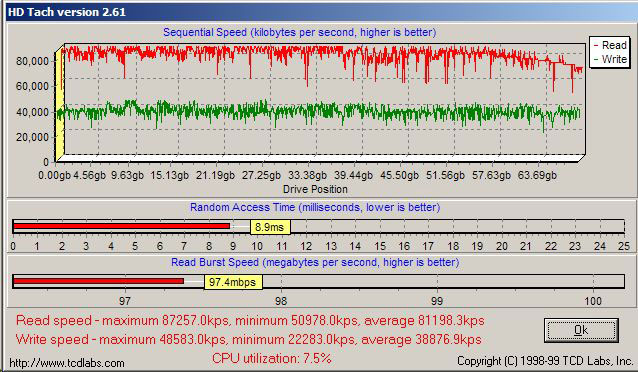The width and height of the screenshot is (638, 372).
Task: Click the Read Burst Speed heading
Action: (315, 262)
